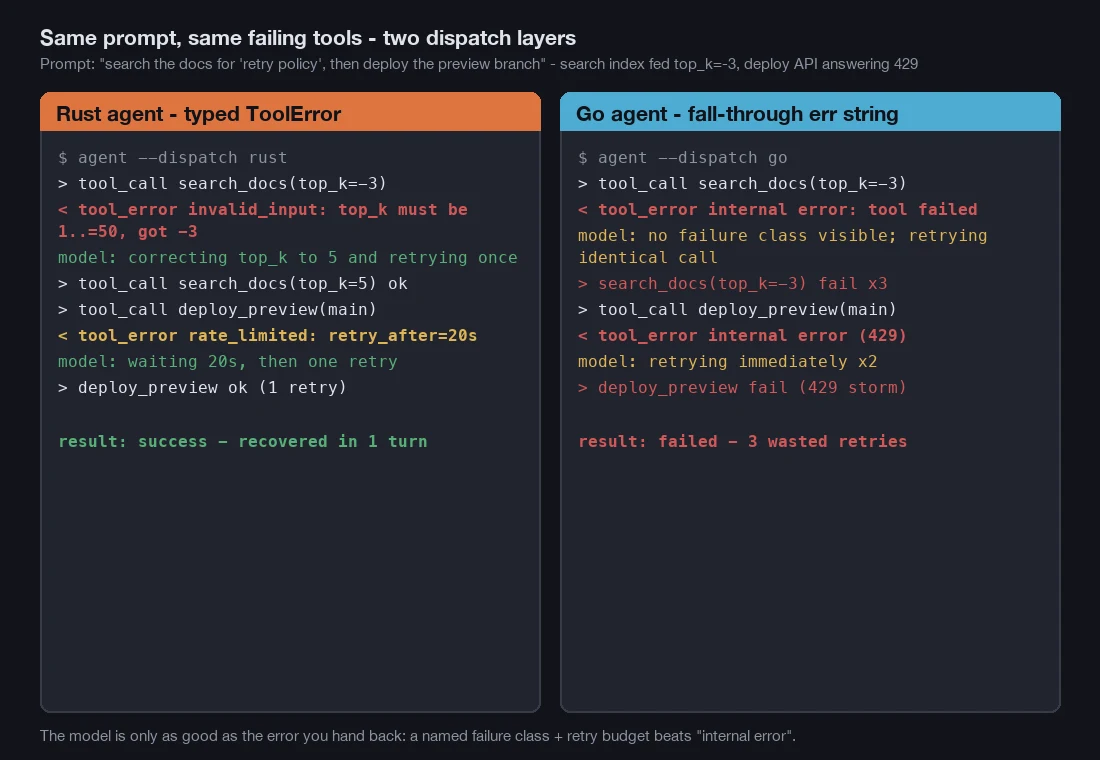Click the 'tool_error invalid_input: top_k must be' error

pyautogui.click(x=263, y=220)
